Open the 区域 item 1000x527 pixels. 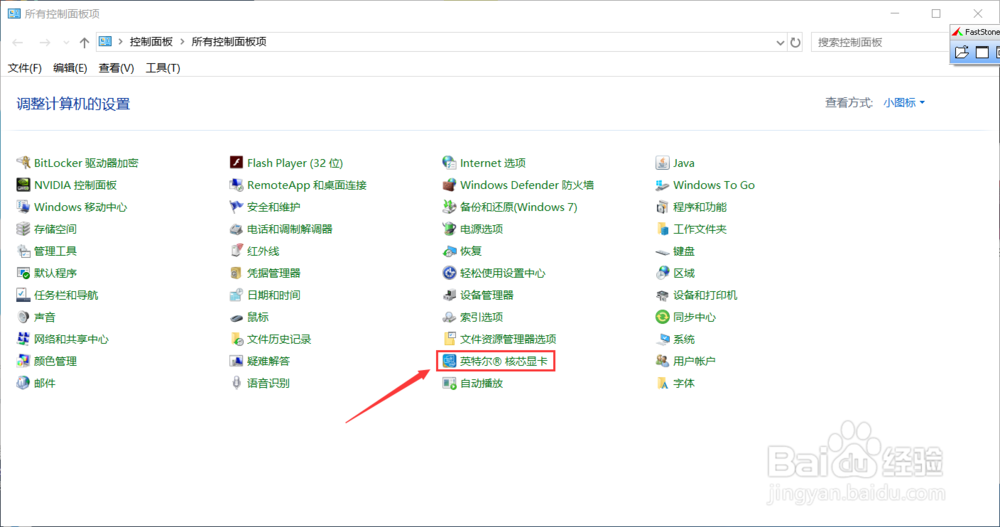(675, 273)
